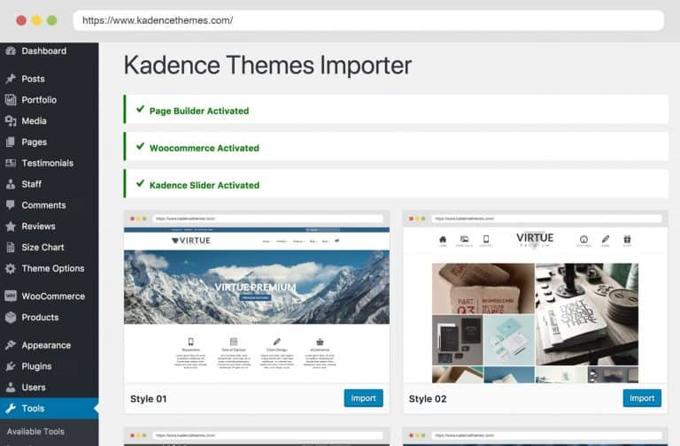Click the Plugins plug icon
The height and width of the screenshot is (446, 680).
10,366
